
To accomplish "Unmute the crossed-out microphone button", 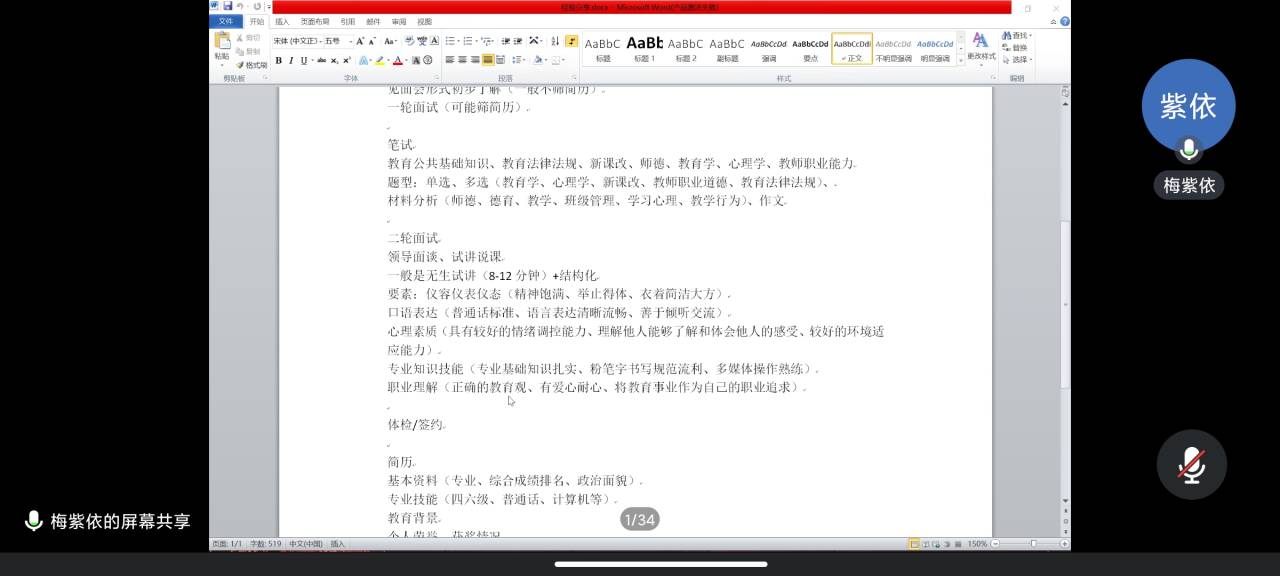I will [1191, 465].
